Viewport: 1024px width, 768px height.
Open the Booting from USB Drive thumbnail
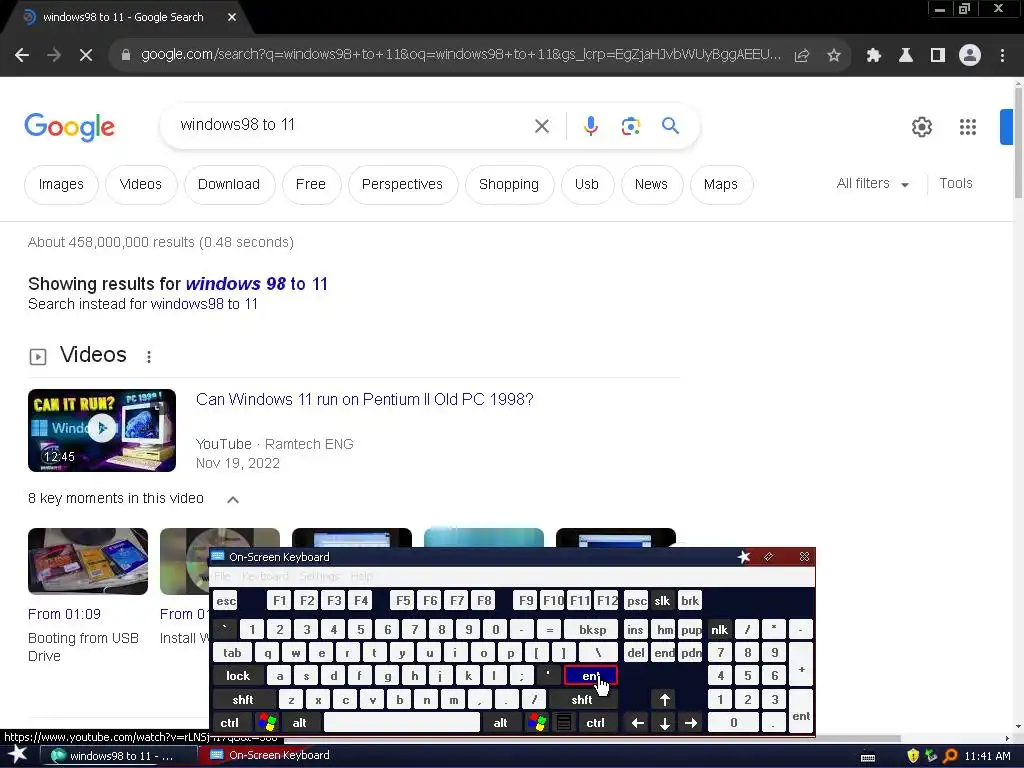[88, 562]
